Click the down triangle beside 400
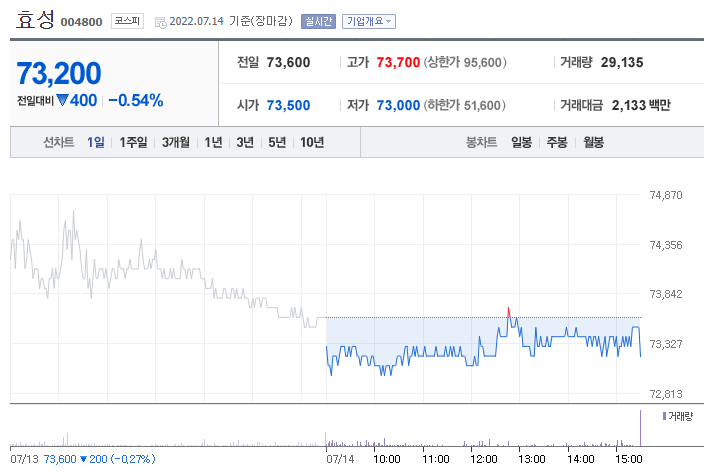This screenshot has width=704, height=472. coord(62,100)
